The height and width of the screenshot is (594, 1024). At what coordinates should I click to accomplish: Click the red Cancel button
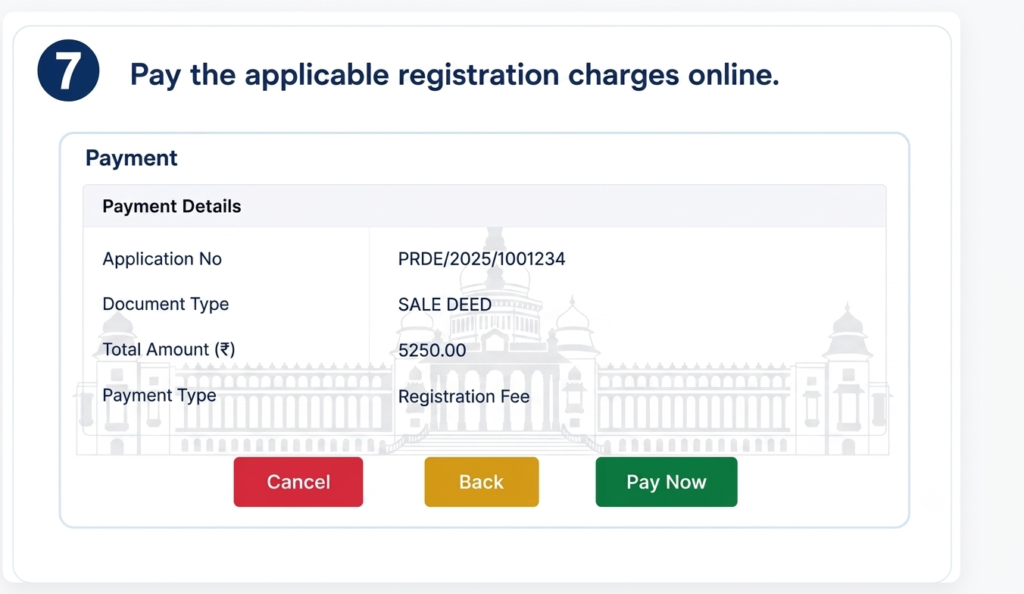tap(298, 482)
